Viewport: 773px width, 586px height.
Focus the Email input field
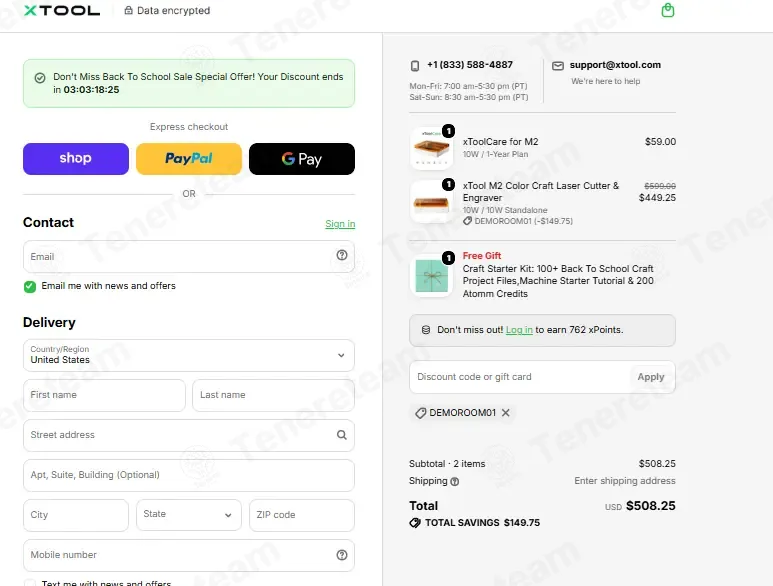(x=189, y=256)
